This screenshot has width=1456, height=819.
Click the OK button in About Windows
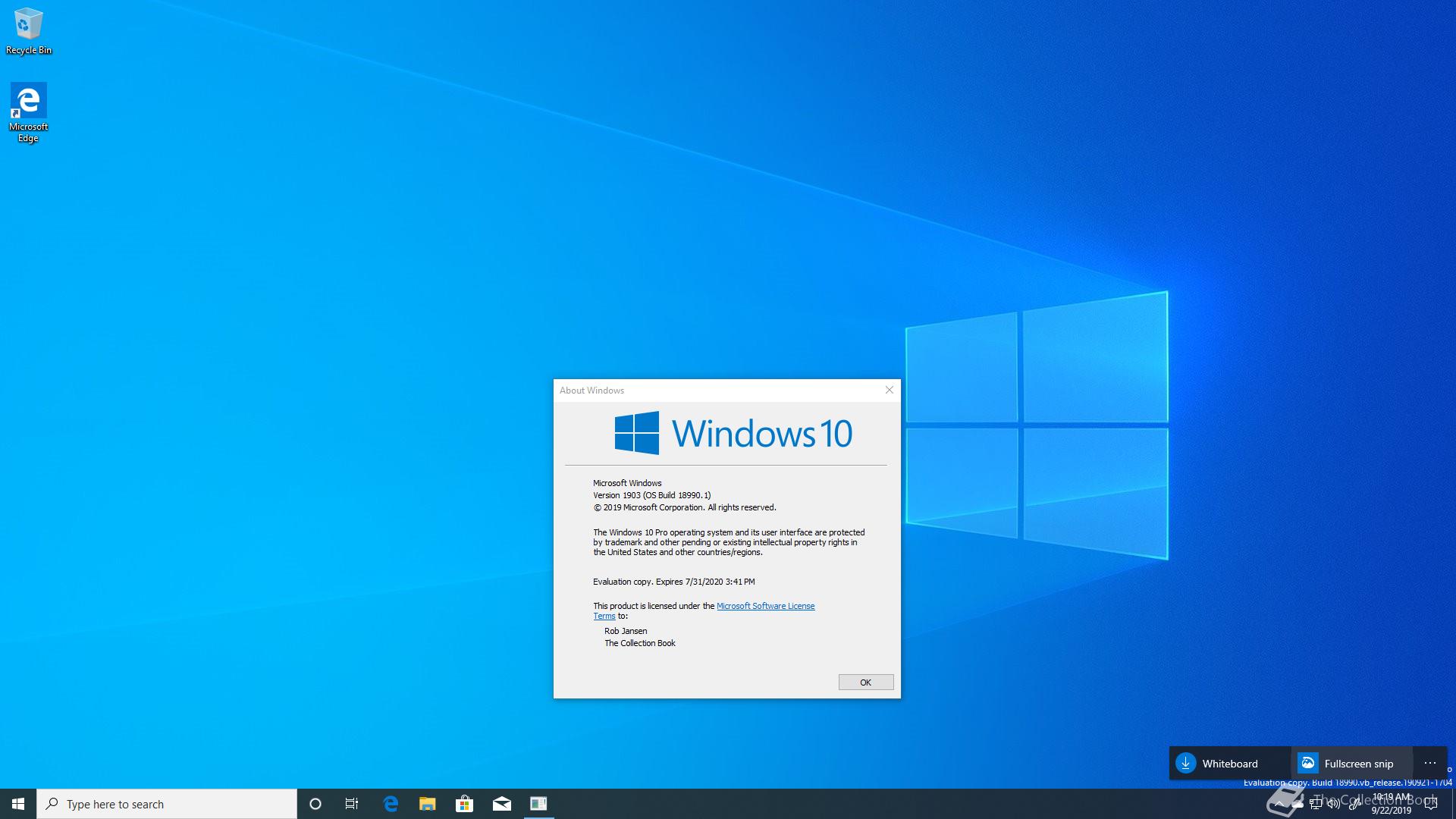point(866,682)
